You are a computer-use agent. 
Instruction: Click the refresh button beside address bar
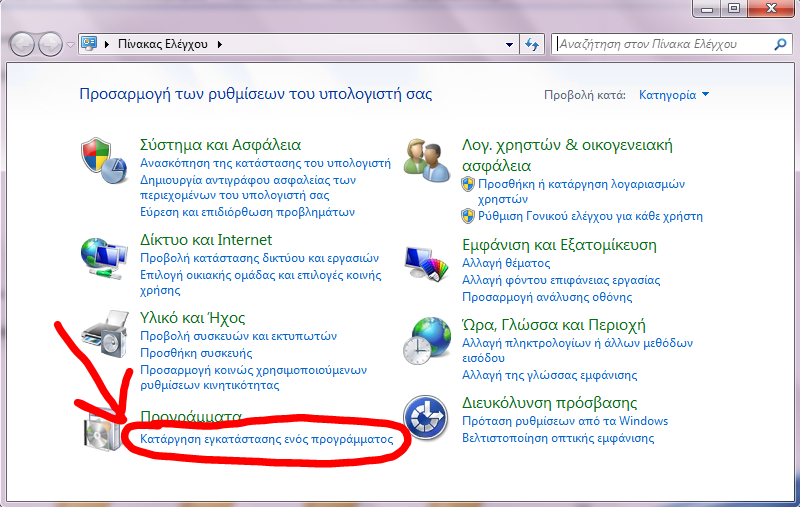[x=533, y=45]
